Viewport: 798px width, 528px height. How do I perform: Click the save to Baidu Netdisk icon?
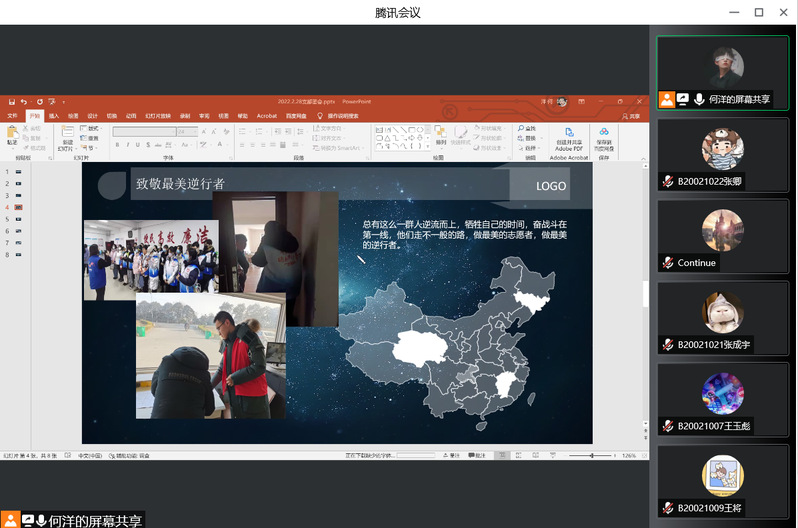click(604, 135)
